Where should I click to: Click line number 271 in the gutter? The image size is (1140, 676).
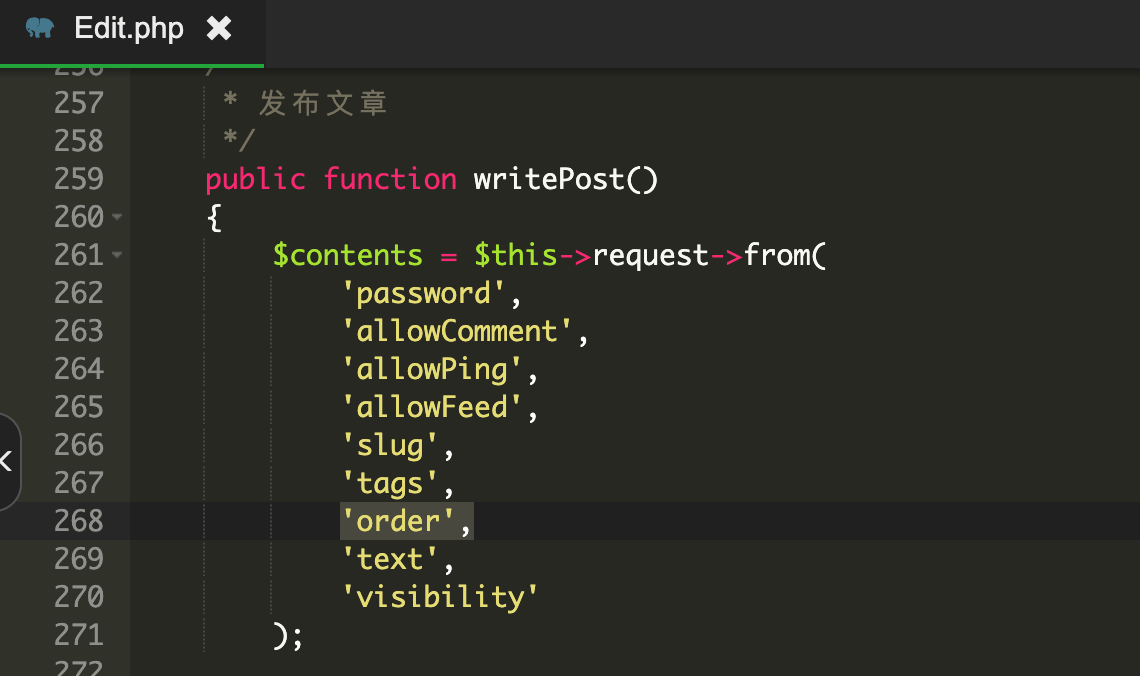tap(79, 635)
